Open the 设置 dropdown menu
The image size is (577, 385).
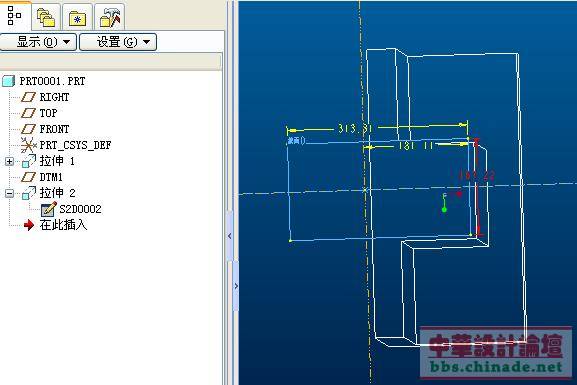coord(118,42)
